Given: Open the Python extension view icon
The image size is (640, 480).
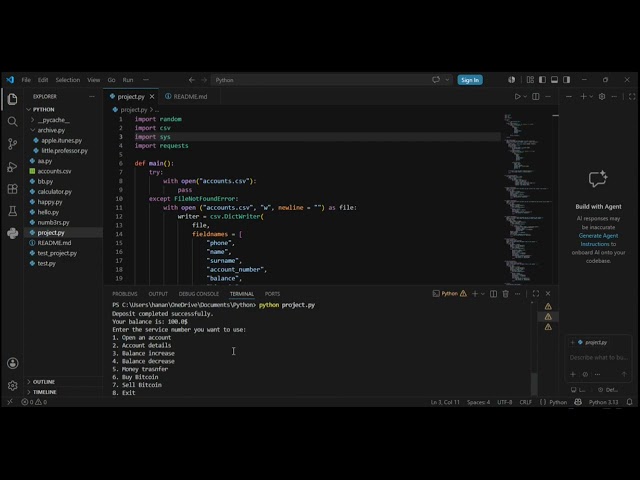Looking at the screenshot, I should [13, 233].
